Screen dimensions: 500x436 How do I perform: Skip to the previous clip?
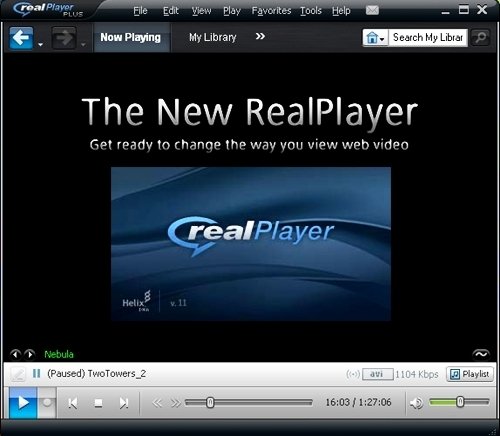pyautogui.click(x=73, y=403)
